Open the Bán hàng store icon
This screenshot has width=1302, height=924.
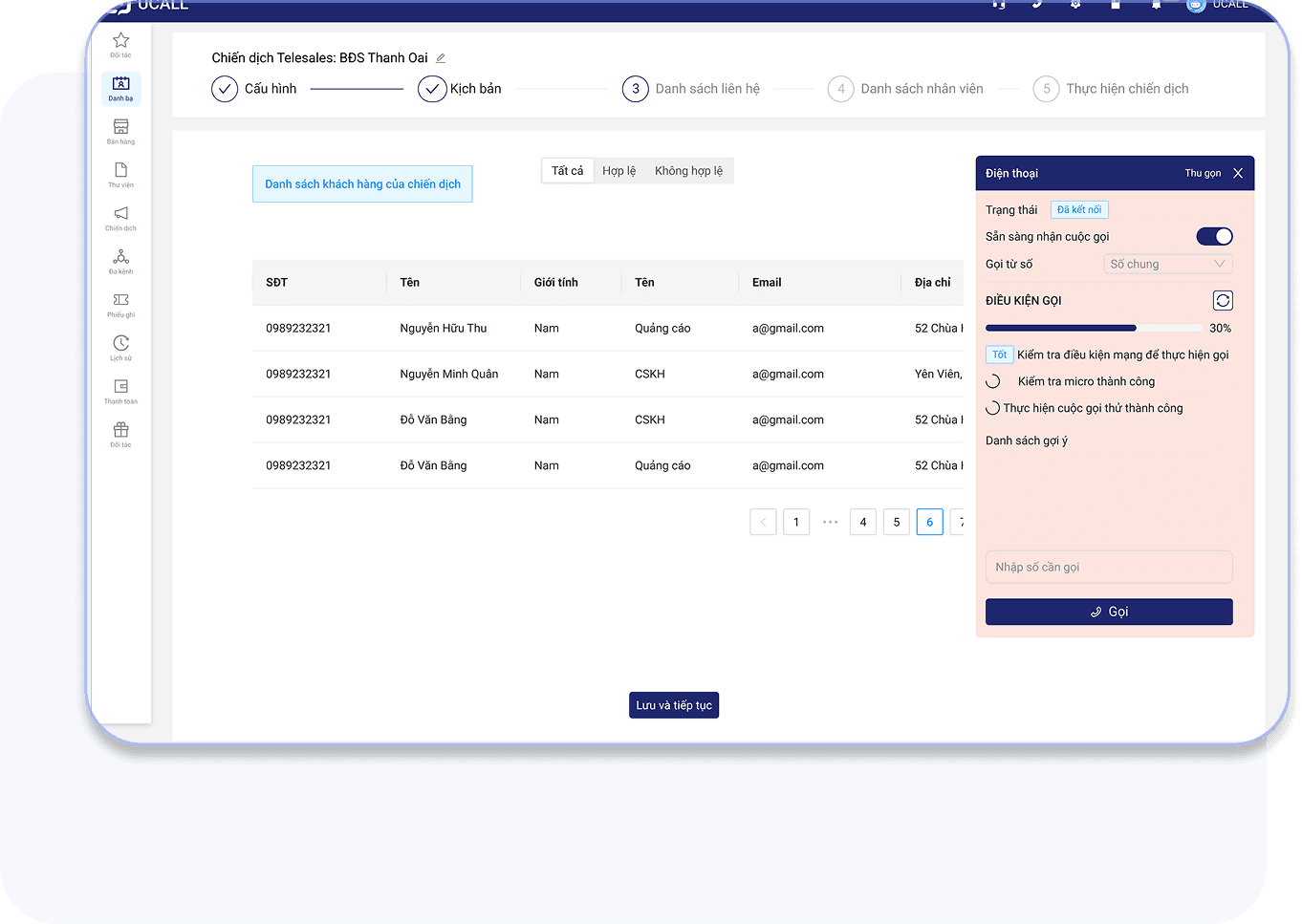coord(120,131)
